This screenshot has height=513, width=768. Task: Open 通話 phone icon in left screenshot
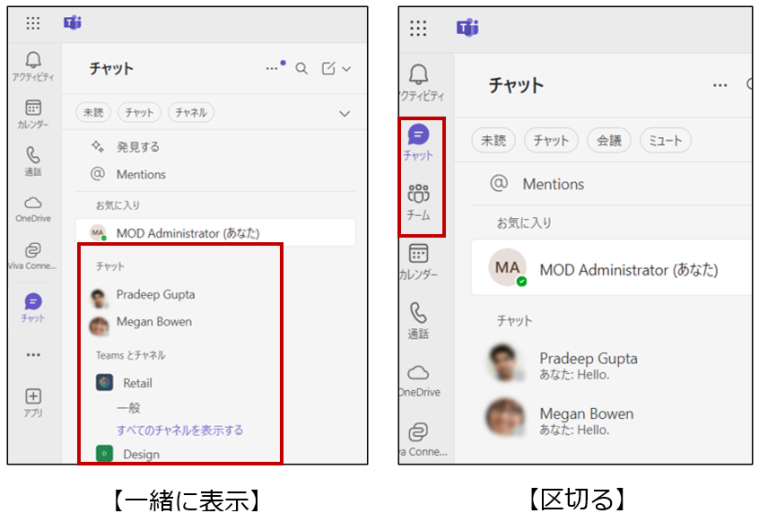33,161
